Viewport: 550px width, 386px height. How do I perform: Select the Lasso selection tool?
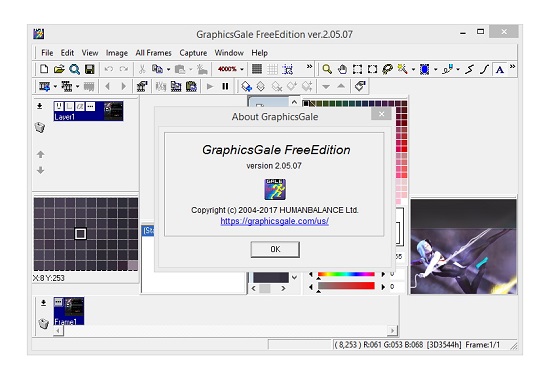pos(387,69)
